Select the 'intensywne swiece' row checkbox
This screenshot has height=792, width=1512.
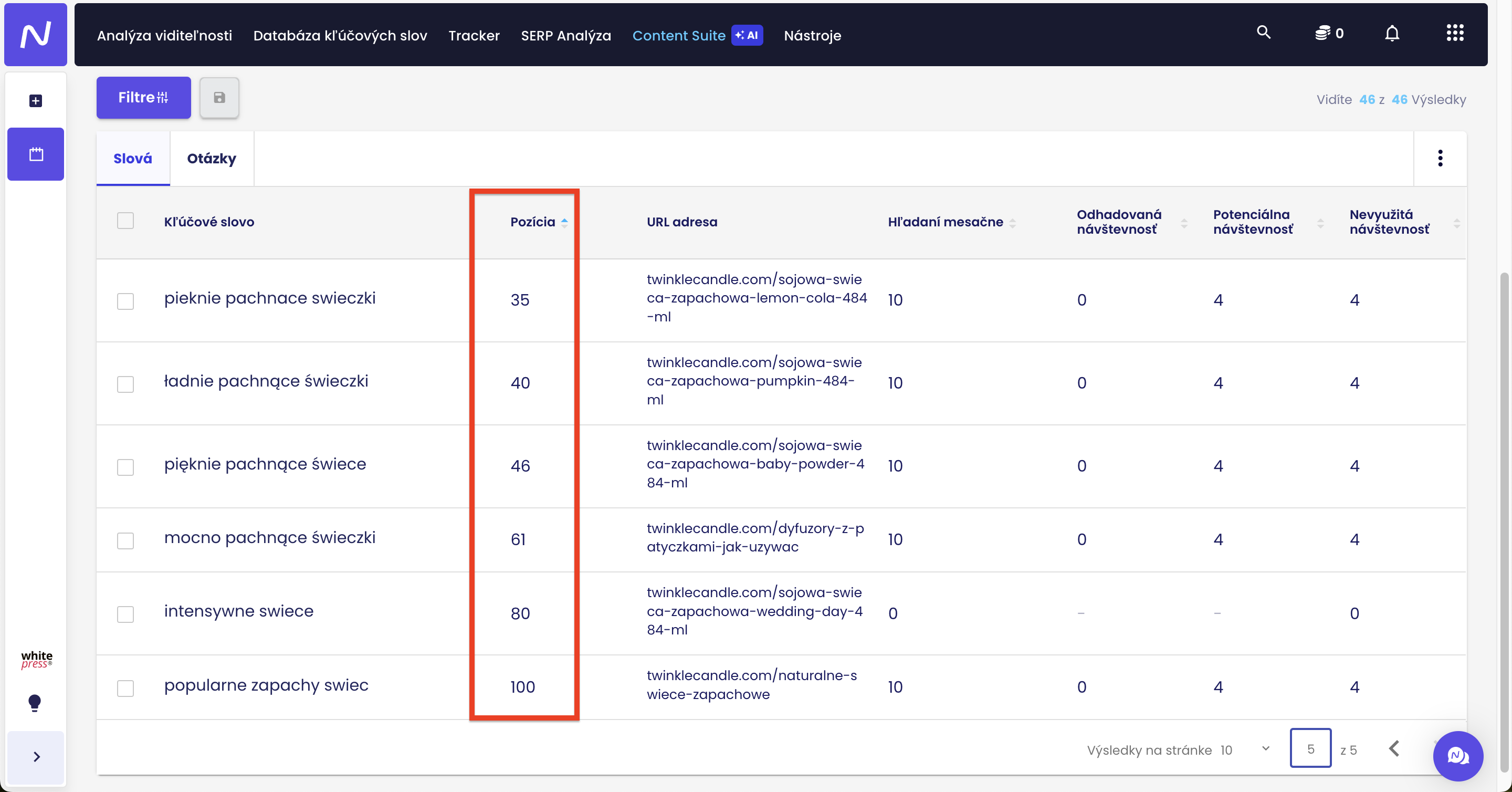click(125, 614)
